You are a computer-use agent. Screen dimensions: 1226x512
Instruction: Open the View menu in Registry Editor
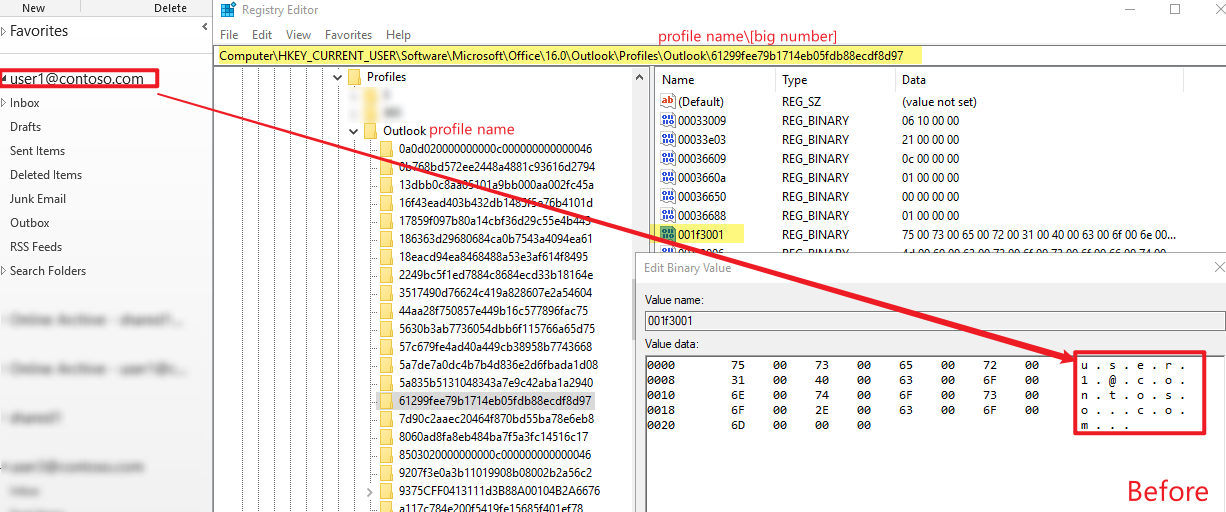298,35
